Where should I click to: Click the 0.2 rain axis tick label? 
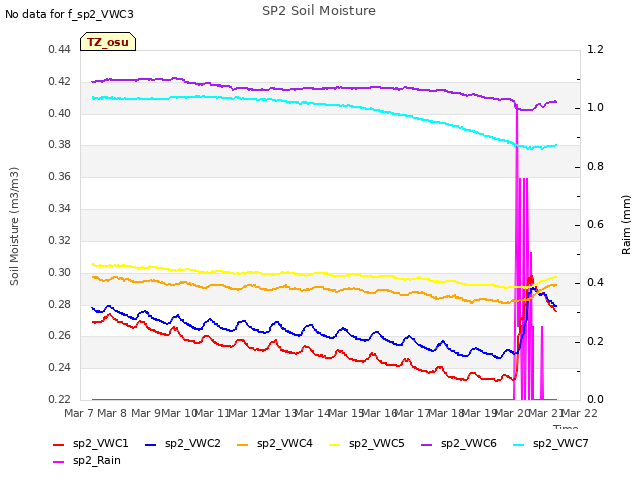(595, 341)
